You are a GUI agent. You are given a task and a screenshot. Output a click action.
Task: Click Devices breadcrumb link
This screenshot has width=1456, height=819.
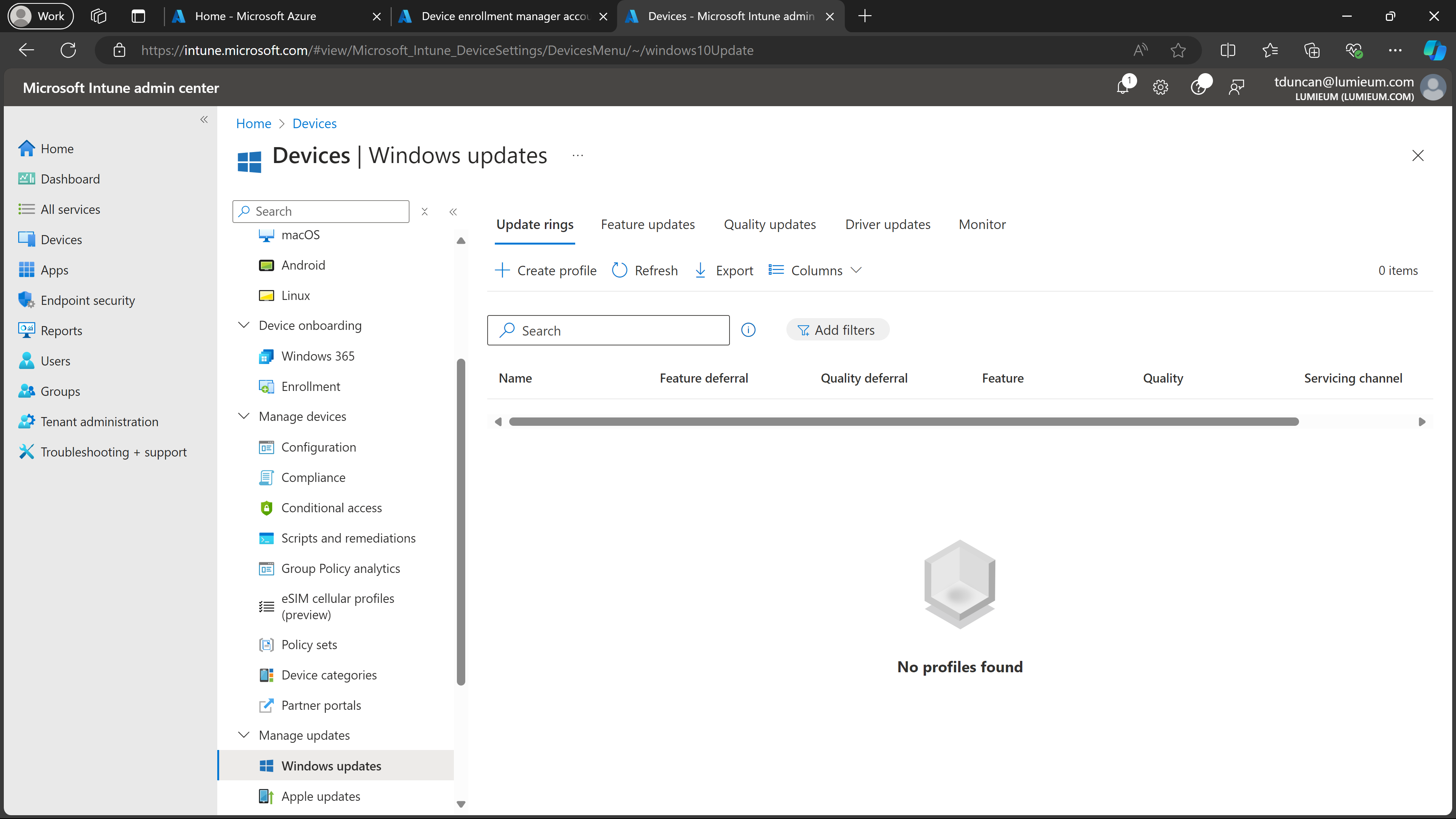pyautogui.click(x=314, y=123)
